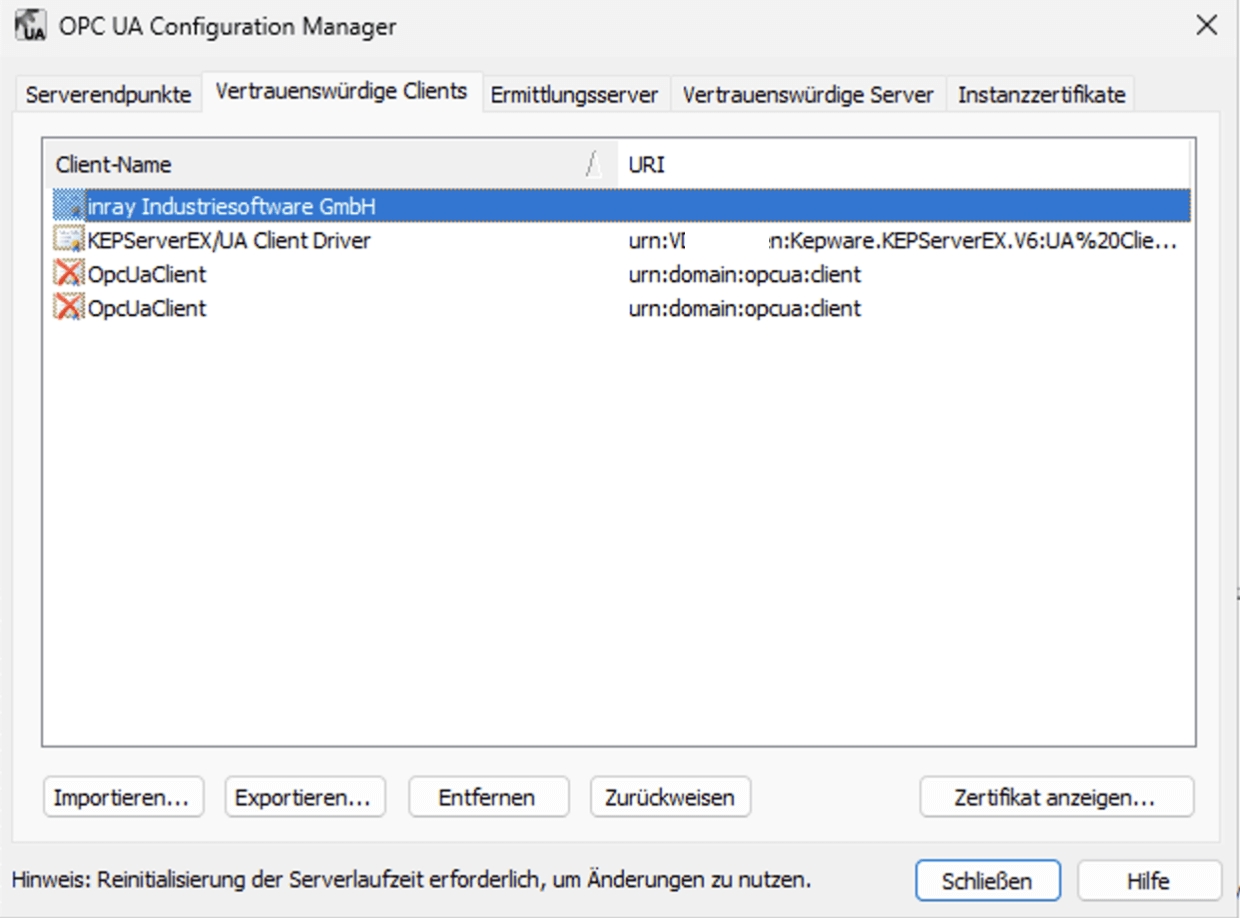Click the Exportieren... button
The width and height of the screenshot is (1240, 918).
click(x=303, y=797)
